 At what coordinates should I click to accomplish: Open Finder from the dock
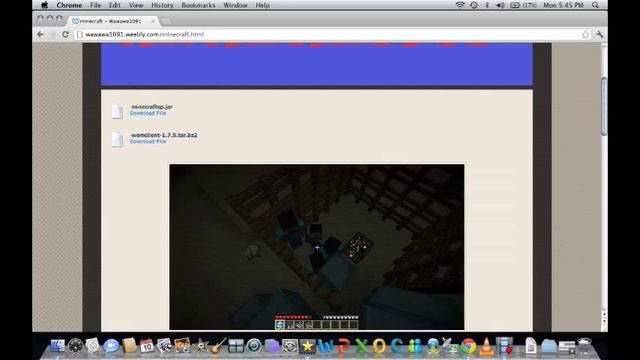[58, 346]
